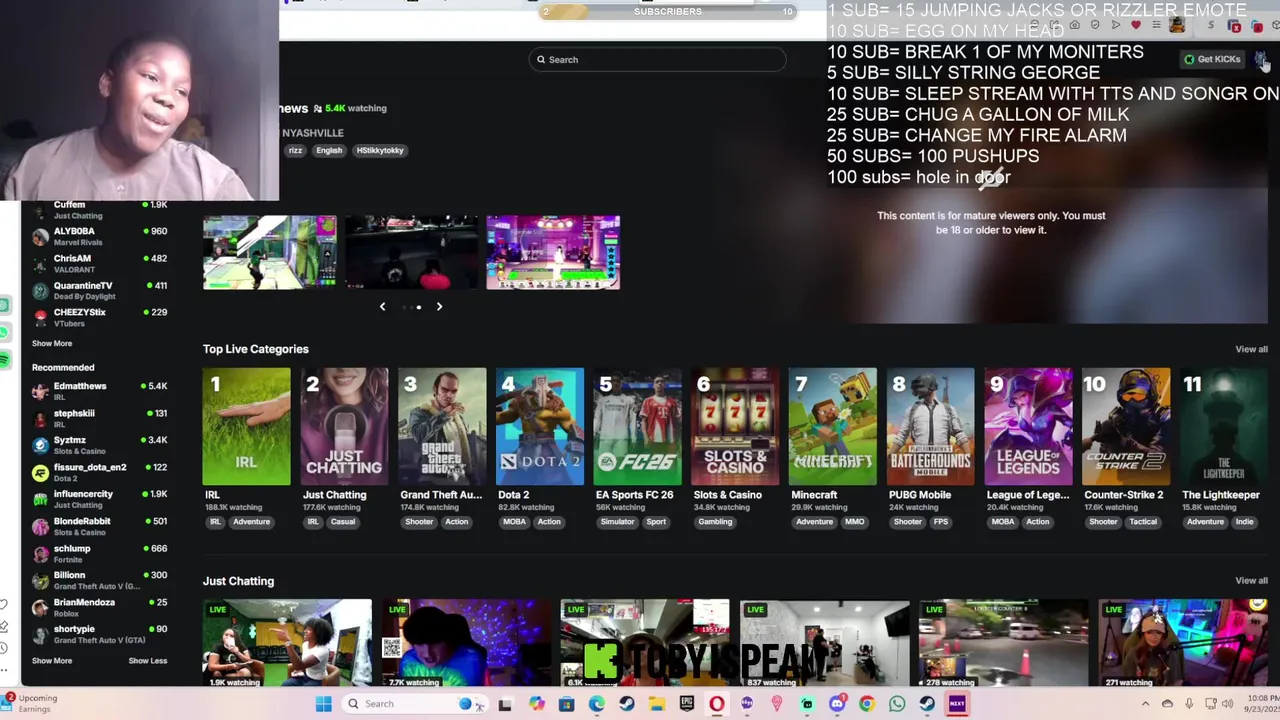
Task: Go to next featured stream in carousel
Action: 439,307
